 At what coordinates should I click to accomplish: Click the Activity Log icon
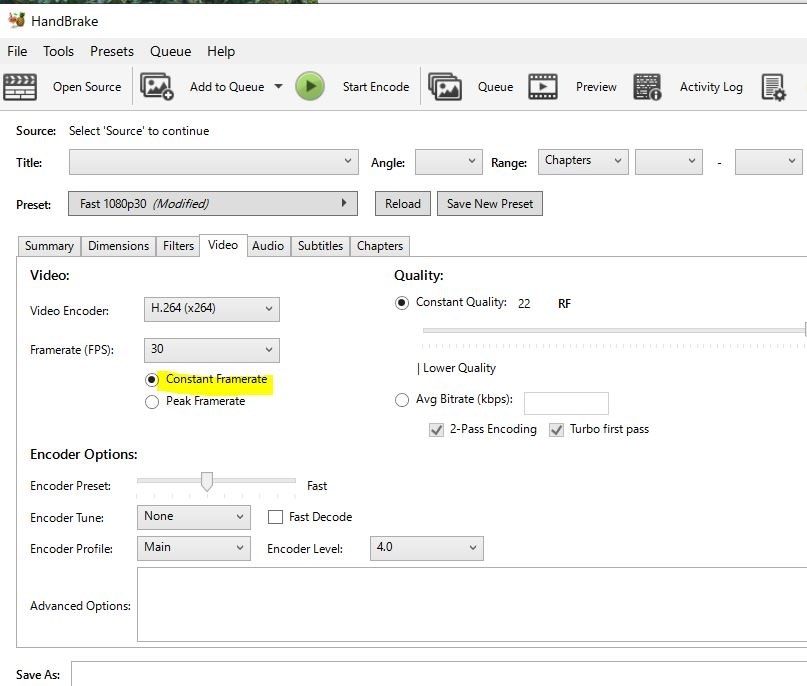point(647,86)
